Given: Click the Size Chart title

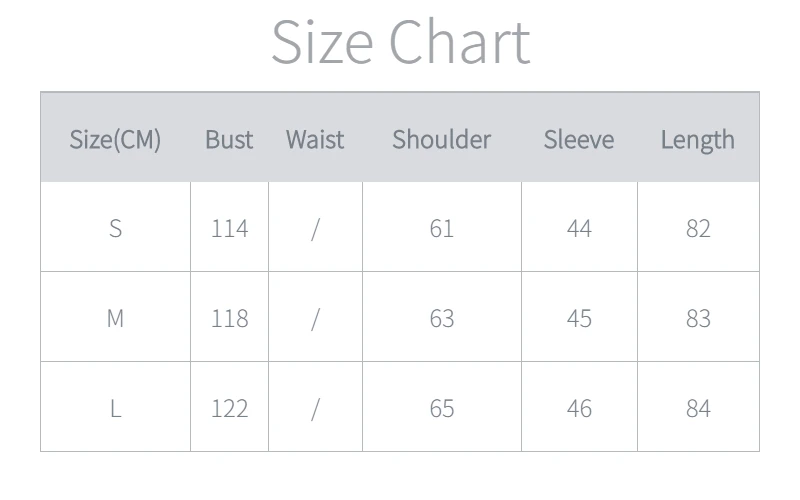Looking at the screenshot, I should pos(400,43).
